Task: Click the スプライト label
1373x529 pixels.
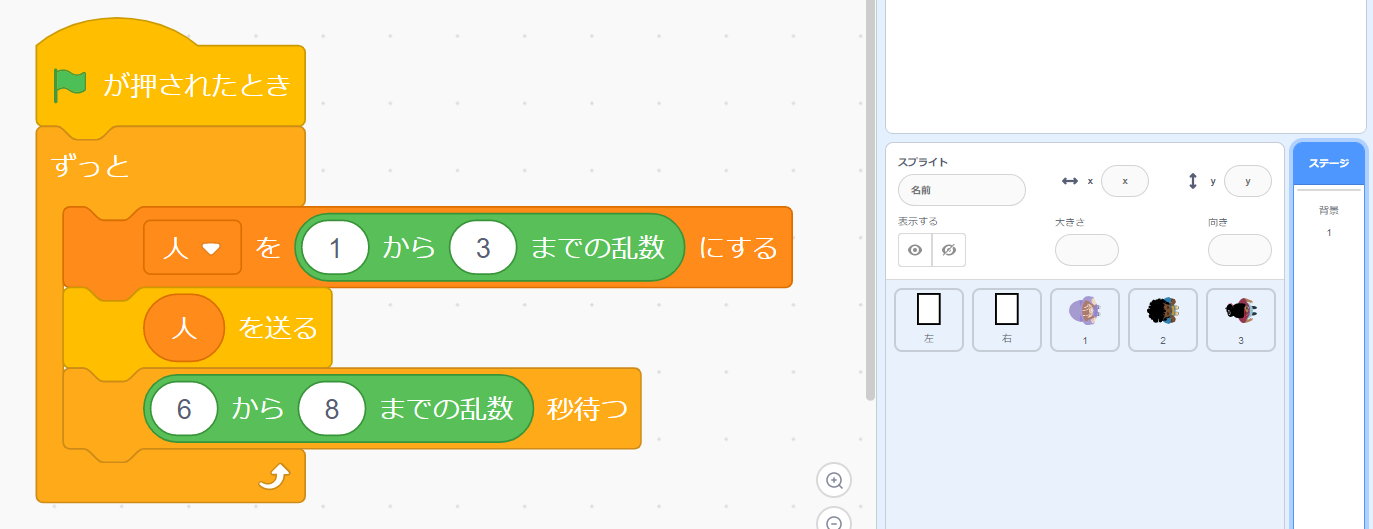Action: [x=923, y=162]
